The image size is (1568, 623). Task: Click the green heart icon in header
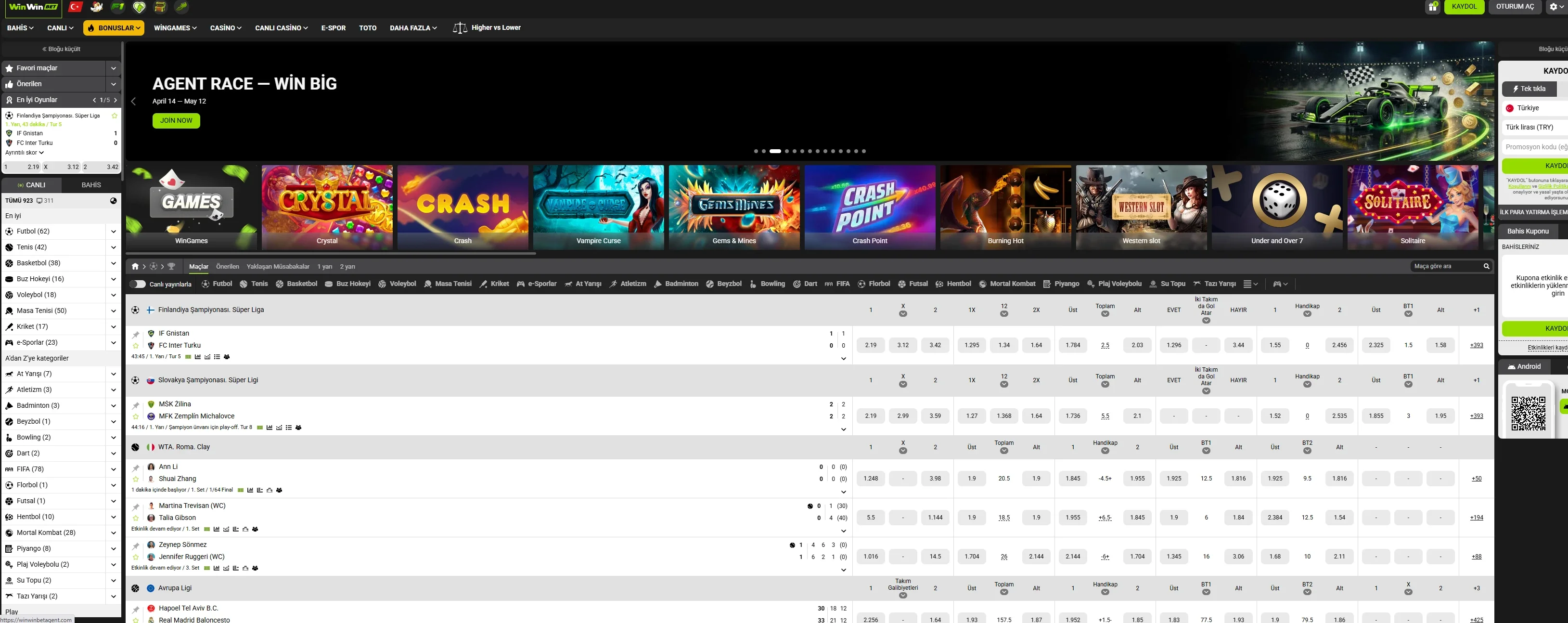click(x=140, y=7)
